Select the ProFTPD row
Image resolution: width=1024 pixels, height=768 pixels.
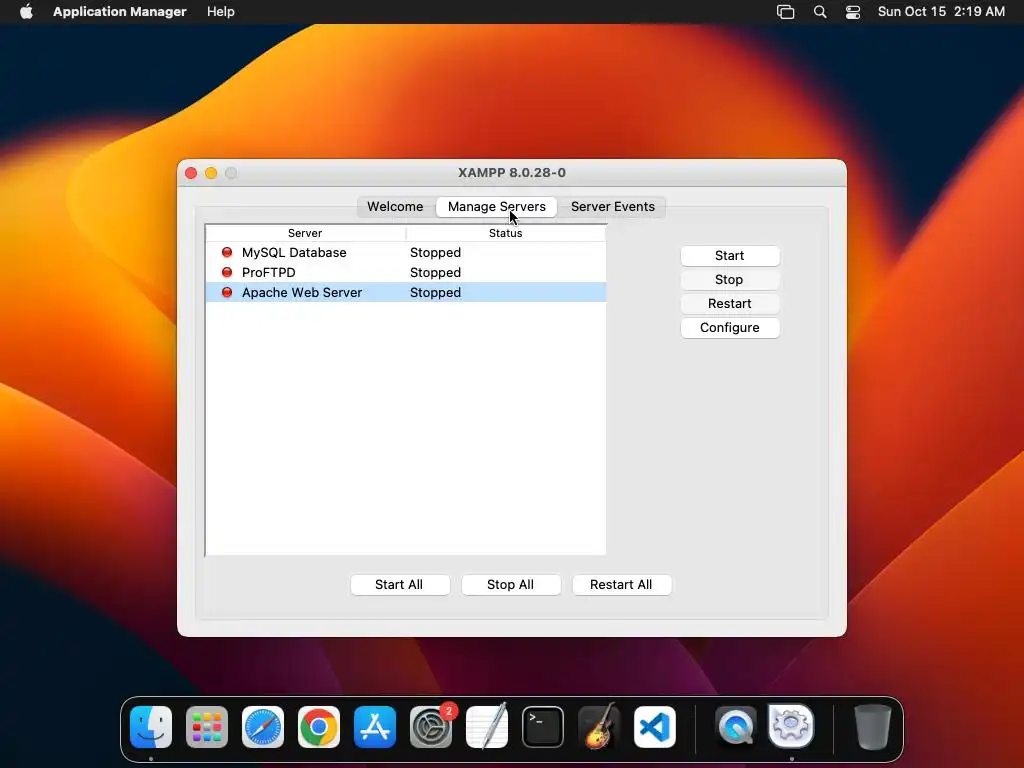(x=406, y=272)
